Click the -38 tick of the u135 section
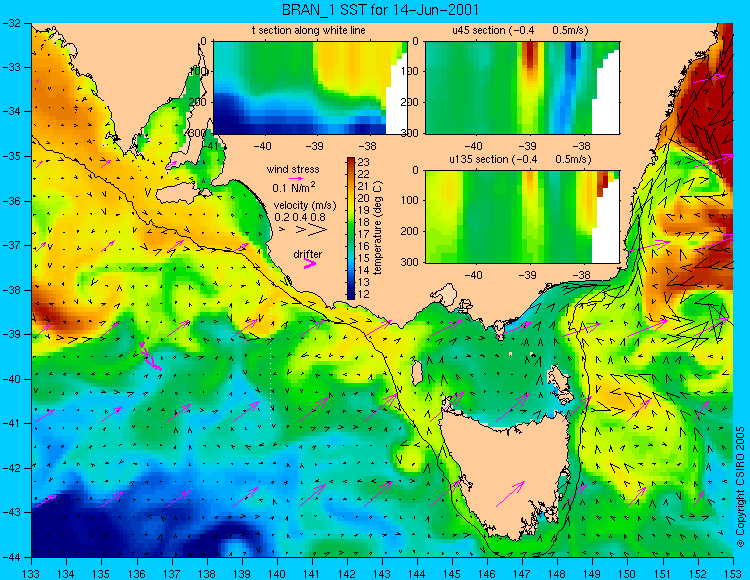 coord(581,275)
